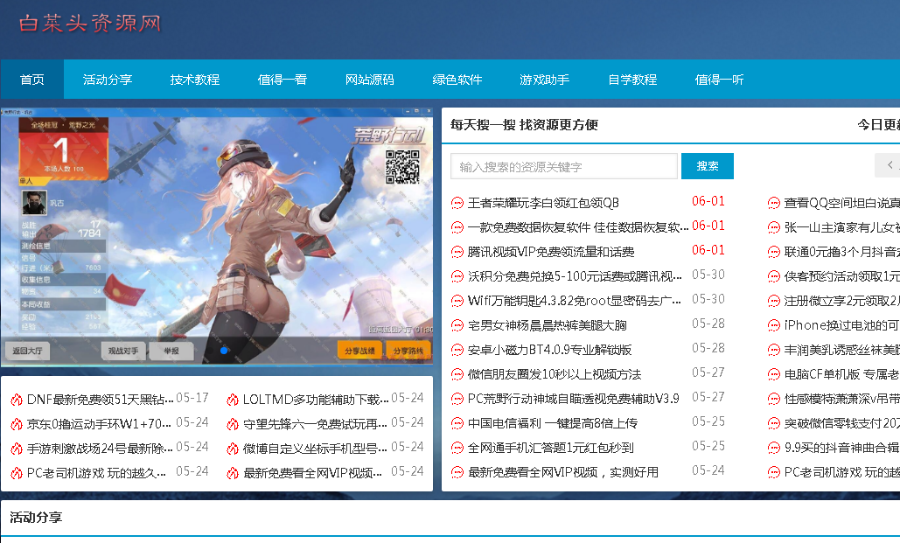Open 手游刺激战场24号最新 hot link

coord(100,448)
